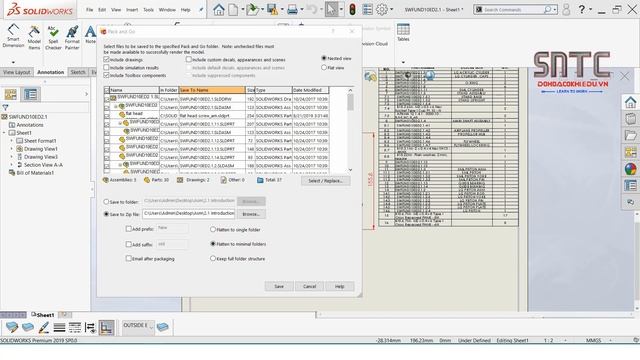Click the Change Layer icon in bottom toolbar
The width and height of the screenshot is (640, 360).
click(x=11, y=327)
